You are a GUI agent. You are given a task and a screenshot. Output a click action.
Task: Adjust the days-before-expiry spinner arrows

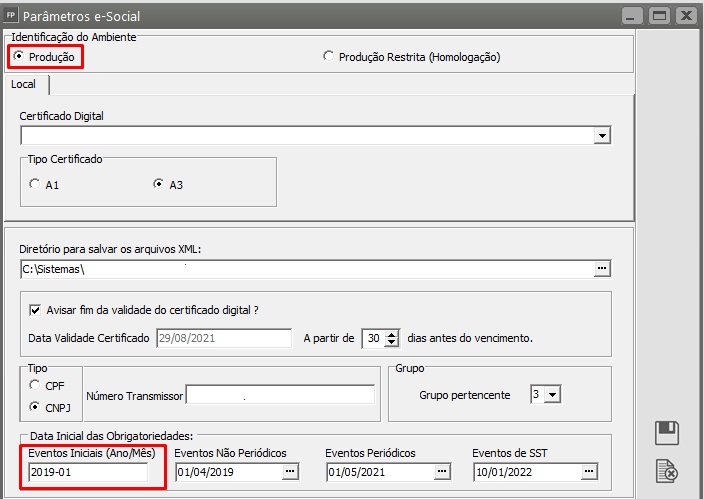click(392, 338)
